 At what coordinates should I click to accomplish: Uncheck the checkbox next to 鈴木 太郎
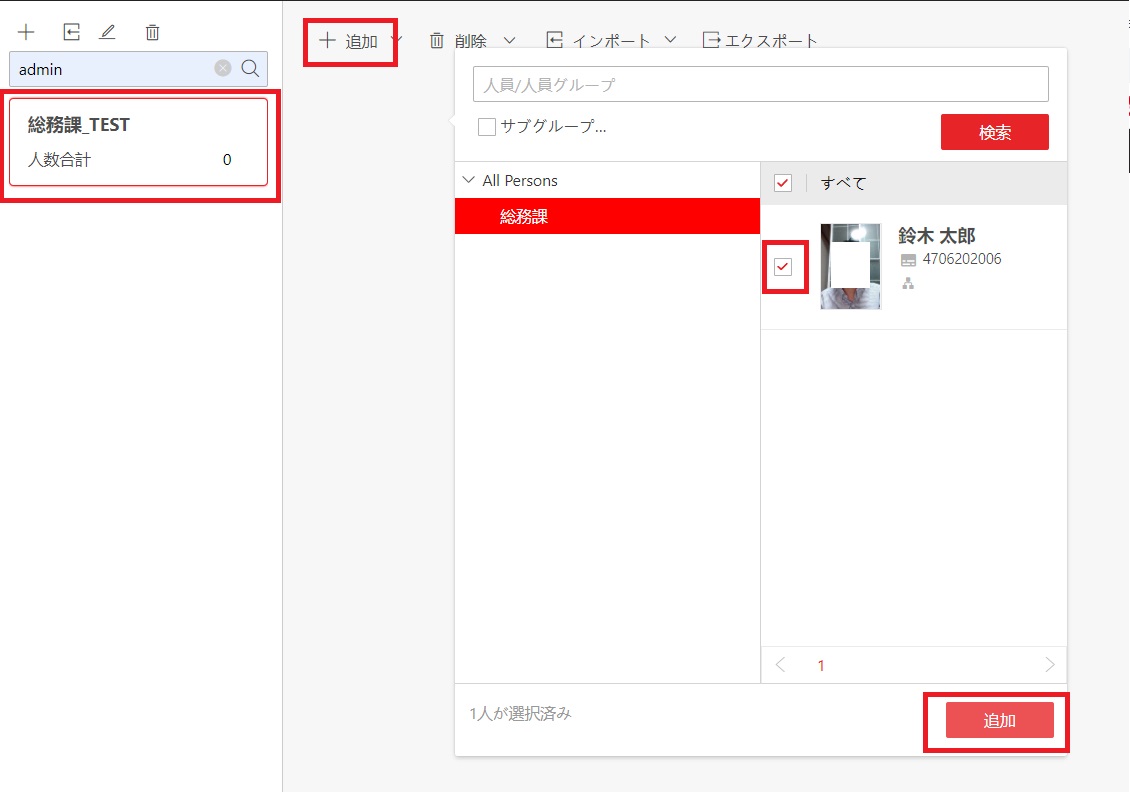tap(784, 267)
